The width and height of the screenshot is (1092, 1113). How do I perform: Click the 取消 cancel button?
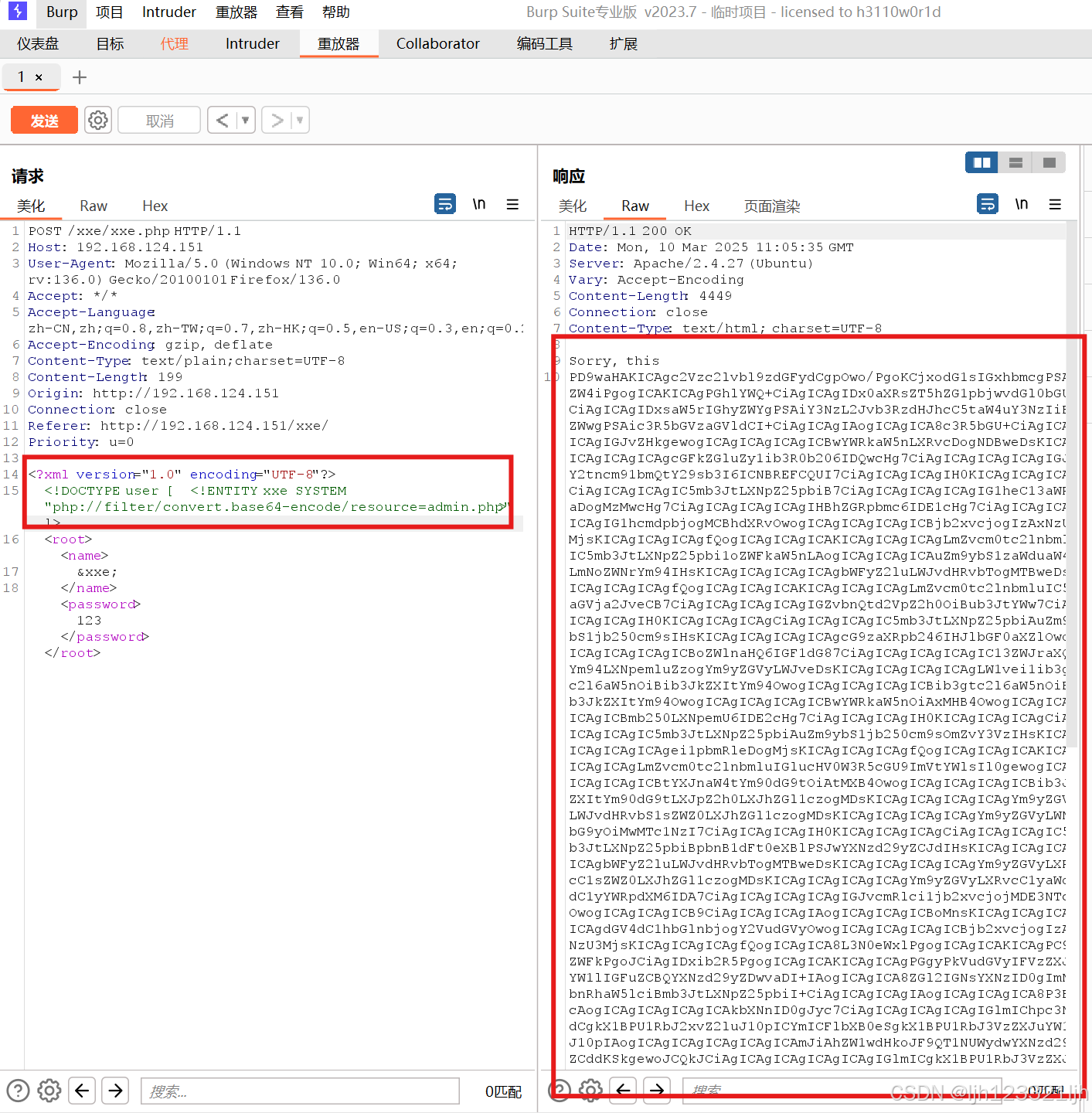[x=160, y=121]
